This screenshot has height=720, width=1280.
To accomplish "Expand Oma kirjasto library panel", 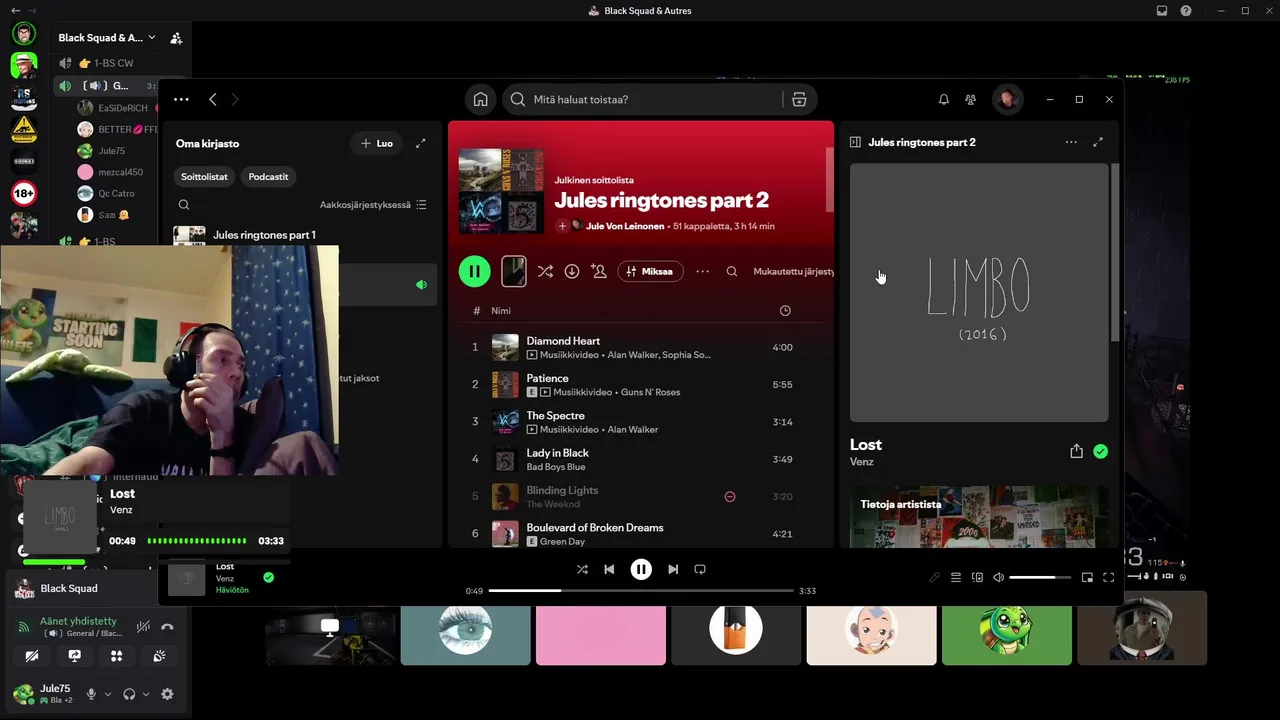I will pyautogui.click(x=421, y=143).
